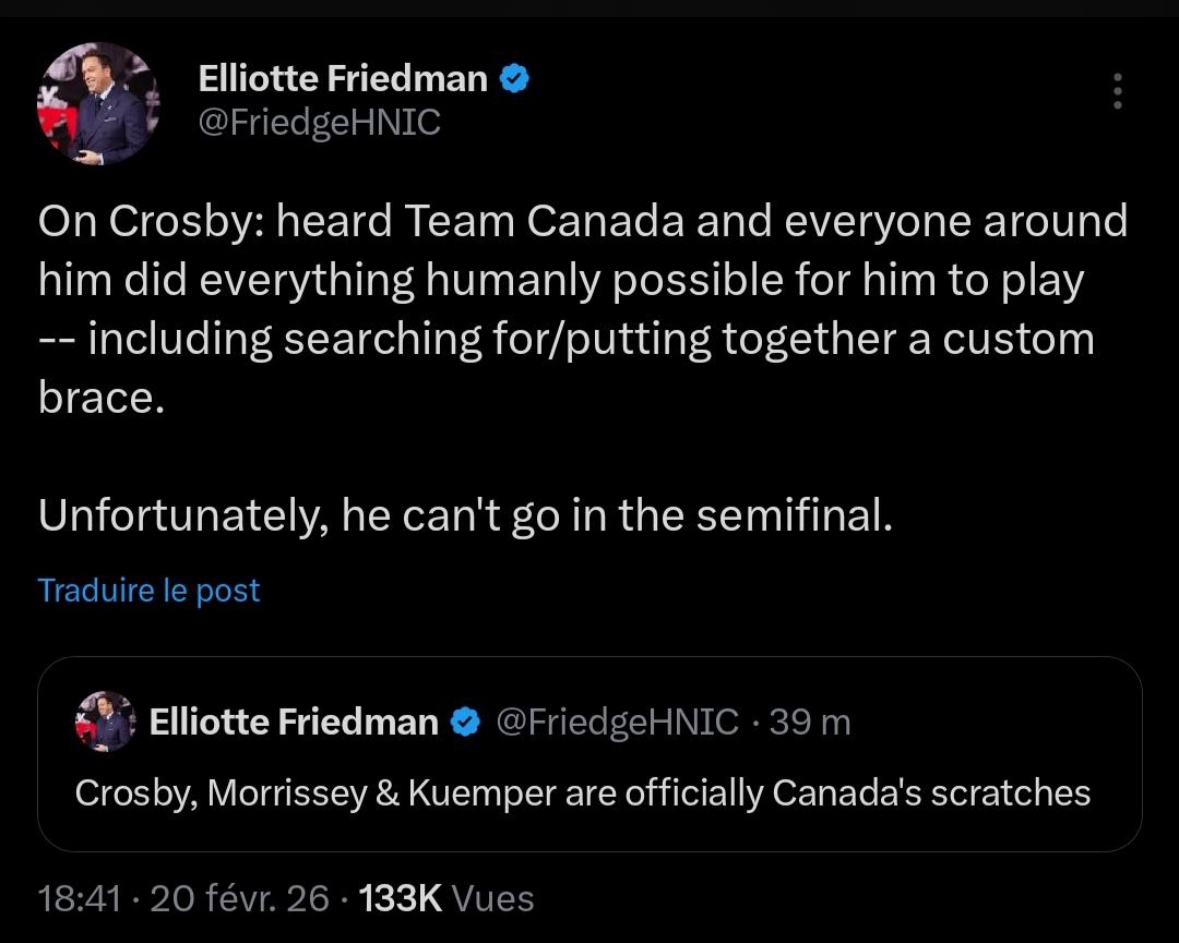
Task: Click the verified badge inside the quoted post
Action: 465,722
